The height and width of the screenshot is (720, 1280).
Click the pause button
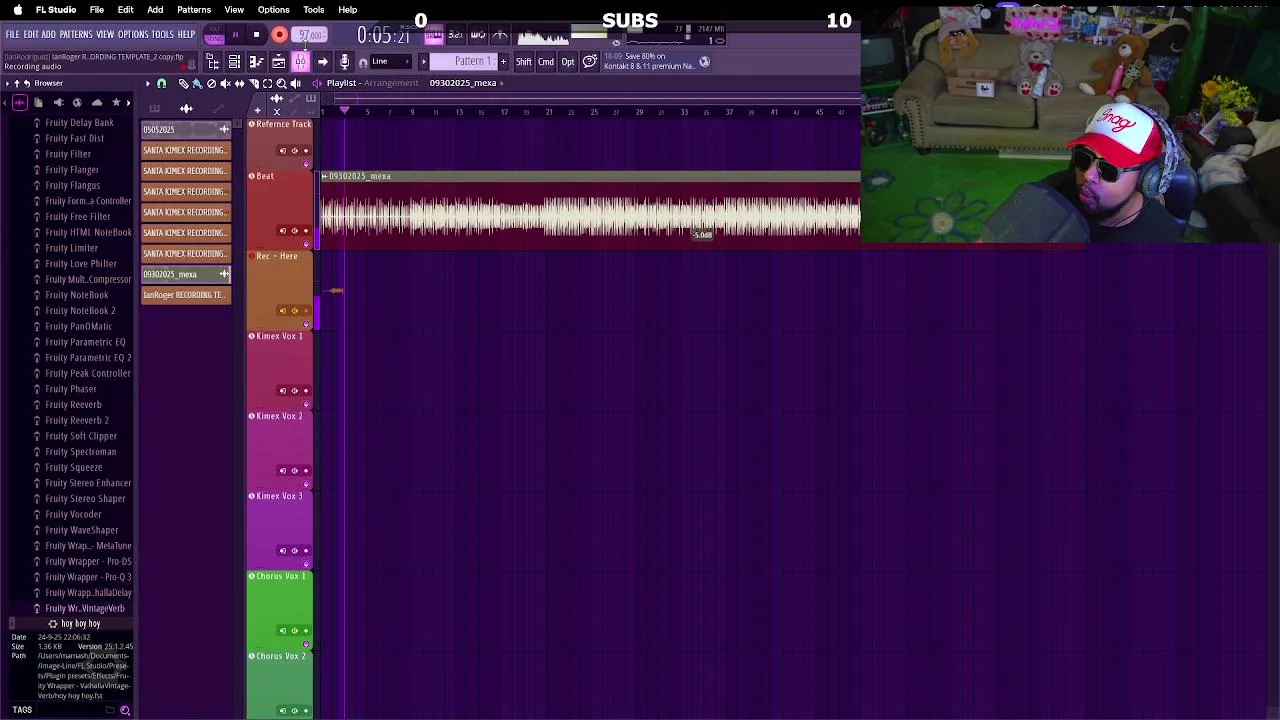point(235,35)
